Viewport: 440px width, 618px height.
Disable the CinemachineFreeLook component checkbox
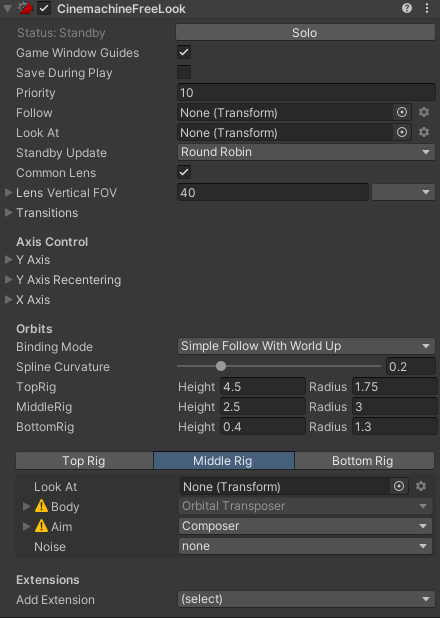point(44,8)
